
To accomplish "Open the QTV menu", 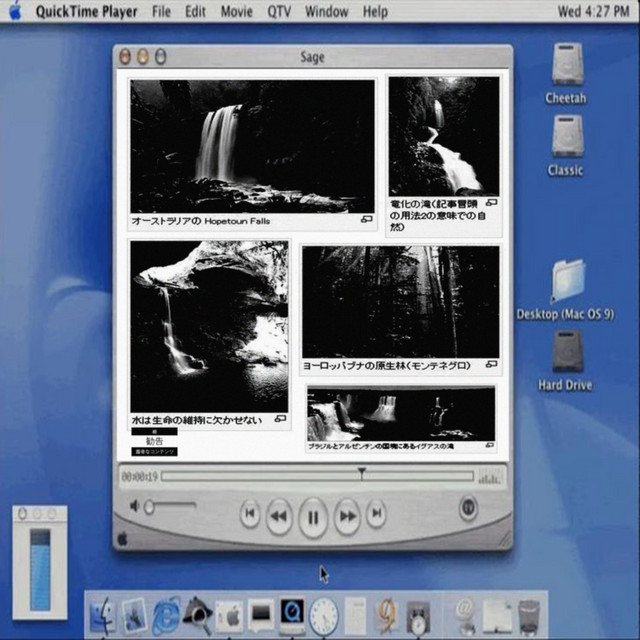I will [x=280, y=12].
